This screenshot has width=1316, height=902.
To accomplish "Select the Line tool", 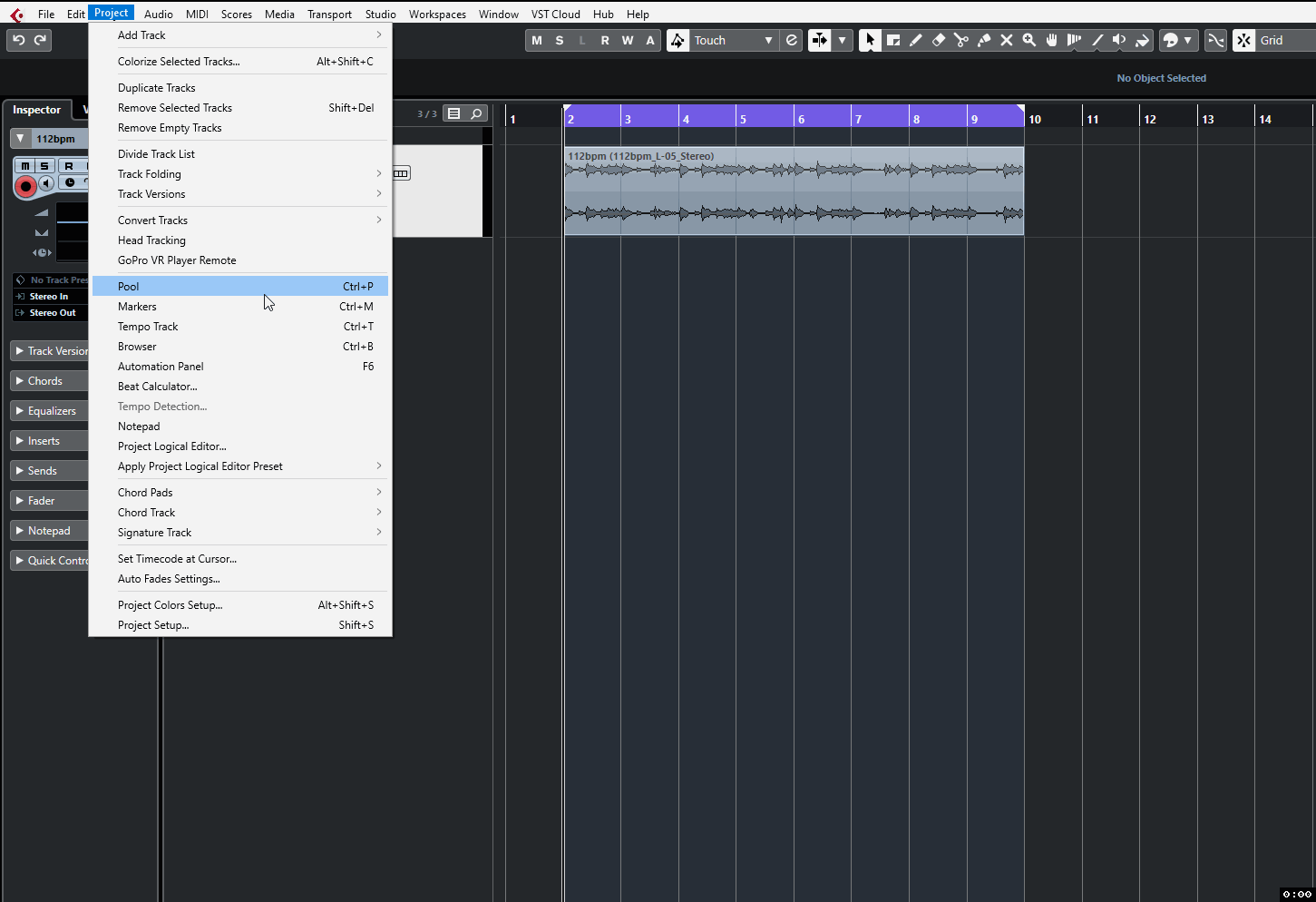I will [x=1097, y=40].
